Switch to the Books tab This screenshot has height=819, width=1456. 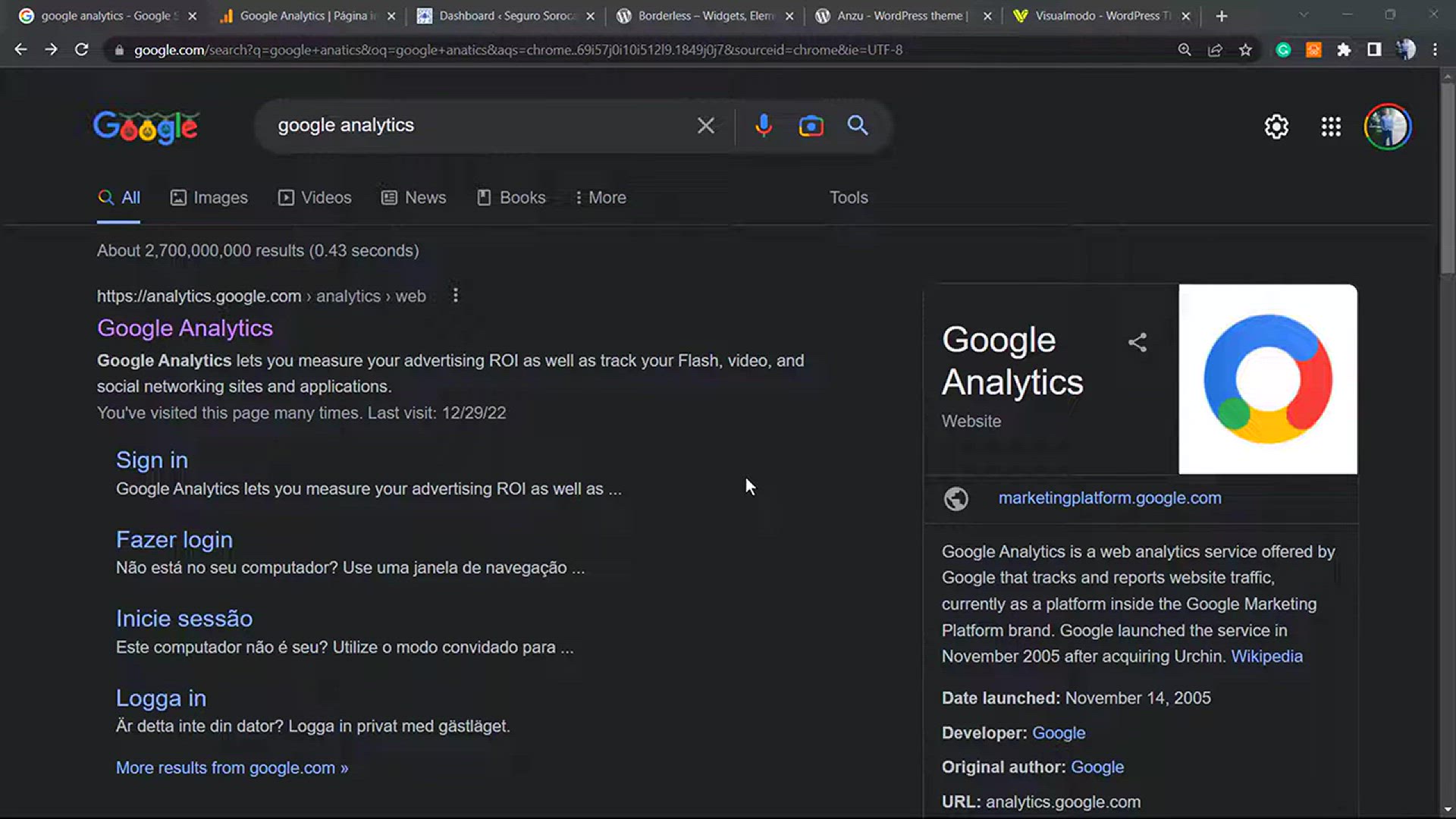(511, 197)
